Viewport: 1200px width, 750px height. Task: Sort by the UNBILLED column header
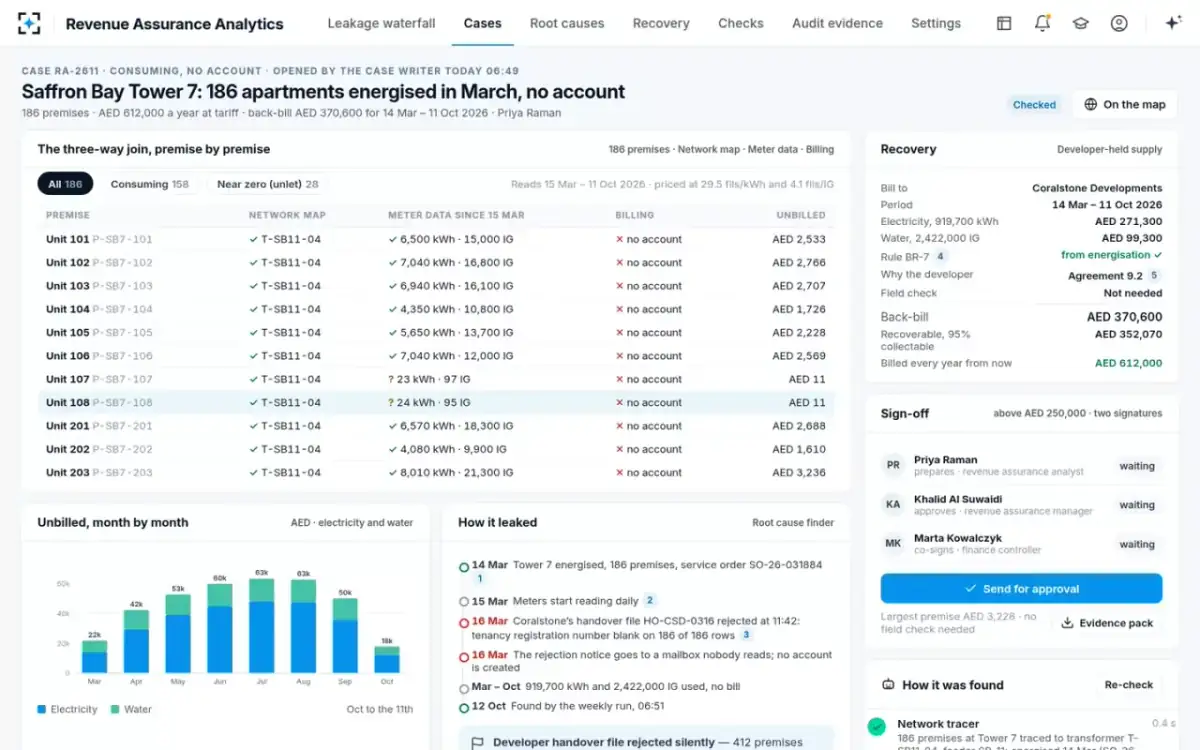801,215
